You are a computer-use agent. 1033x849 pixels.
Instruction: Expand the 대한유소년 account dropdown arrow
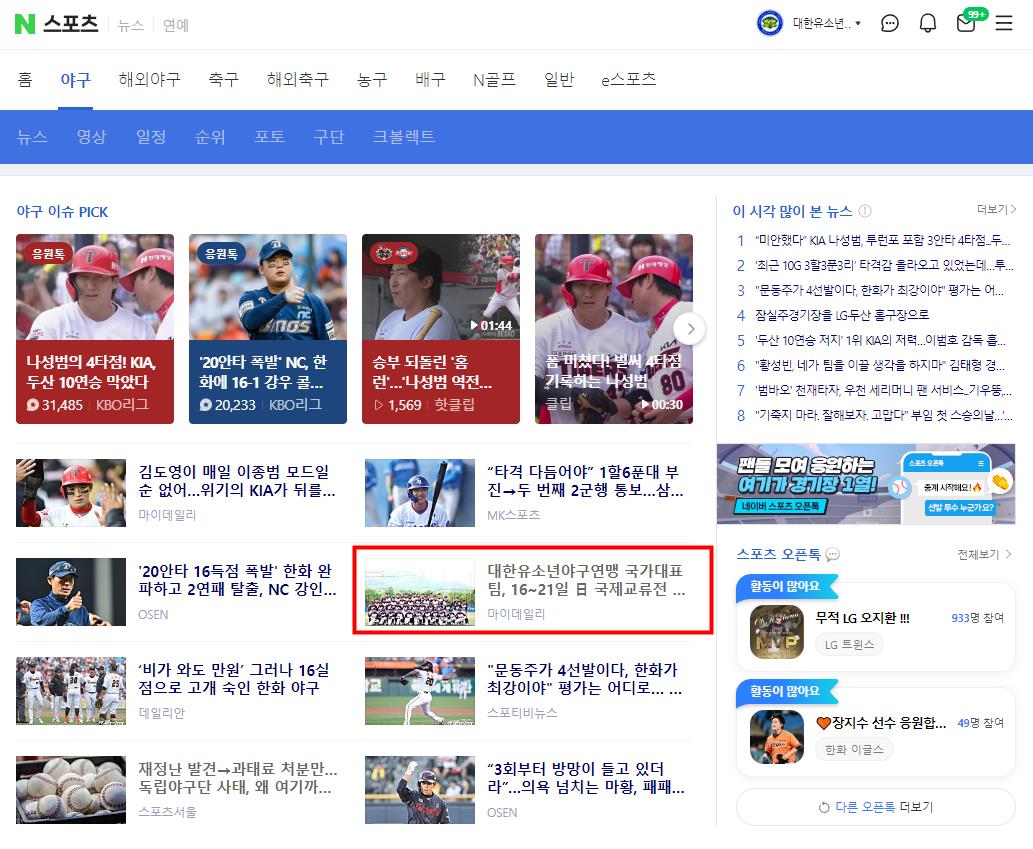point(858,24)
